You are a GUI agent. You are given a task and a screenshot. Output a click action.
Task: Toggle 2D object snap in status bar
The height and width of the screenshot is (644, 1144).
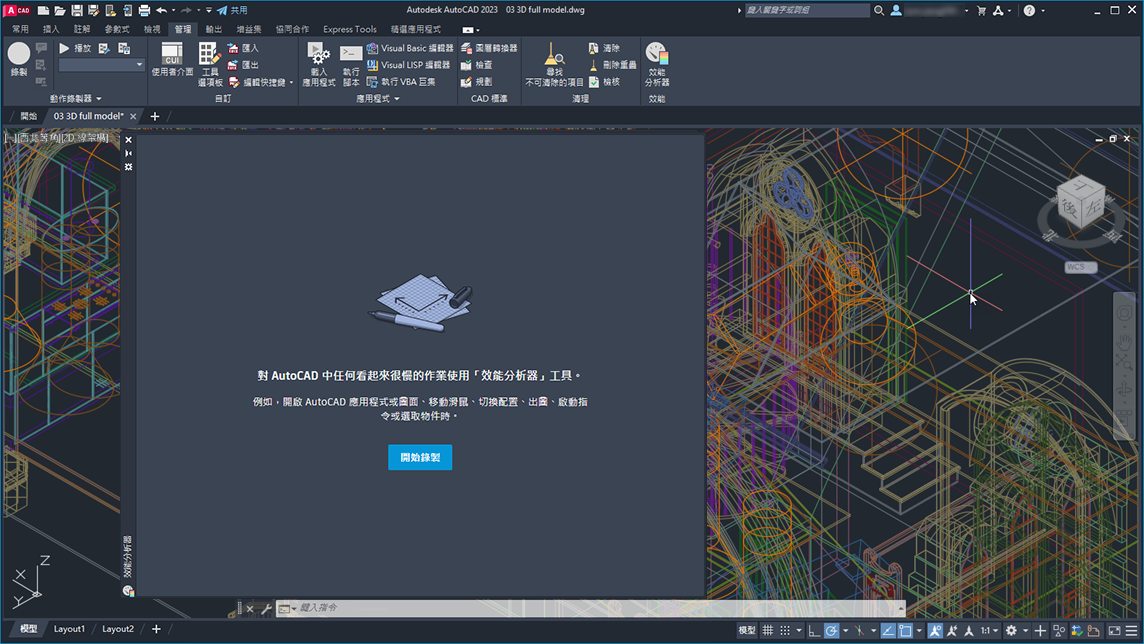pos(905,630)
